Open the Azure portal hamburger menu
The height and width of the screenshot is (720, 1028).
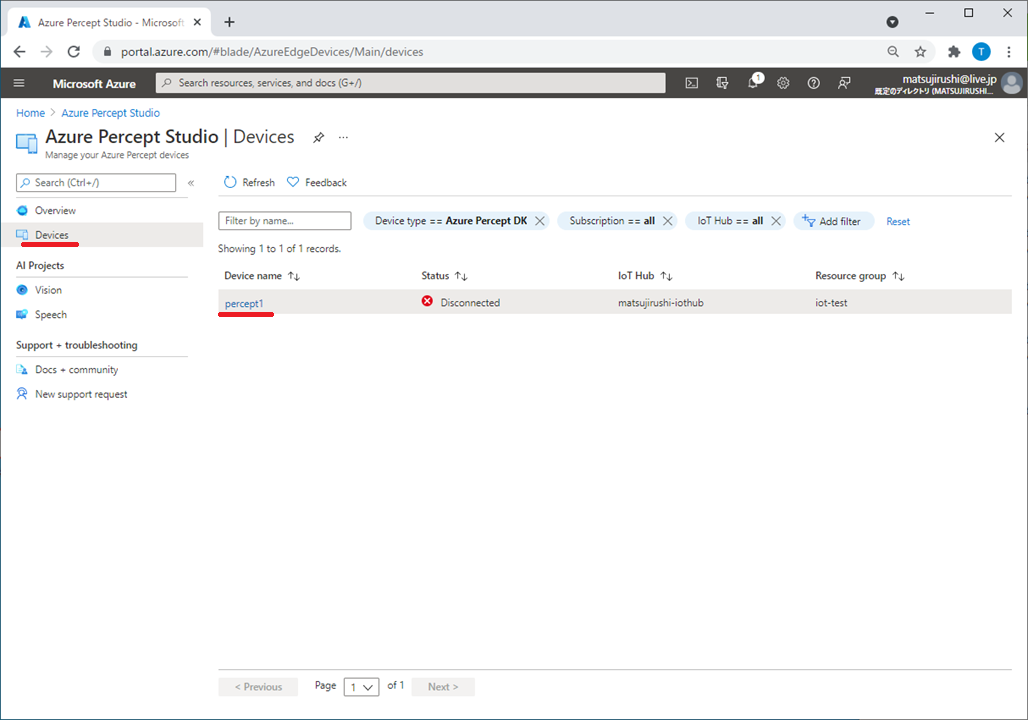(19, 83)
